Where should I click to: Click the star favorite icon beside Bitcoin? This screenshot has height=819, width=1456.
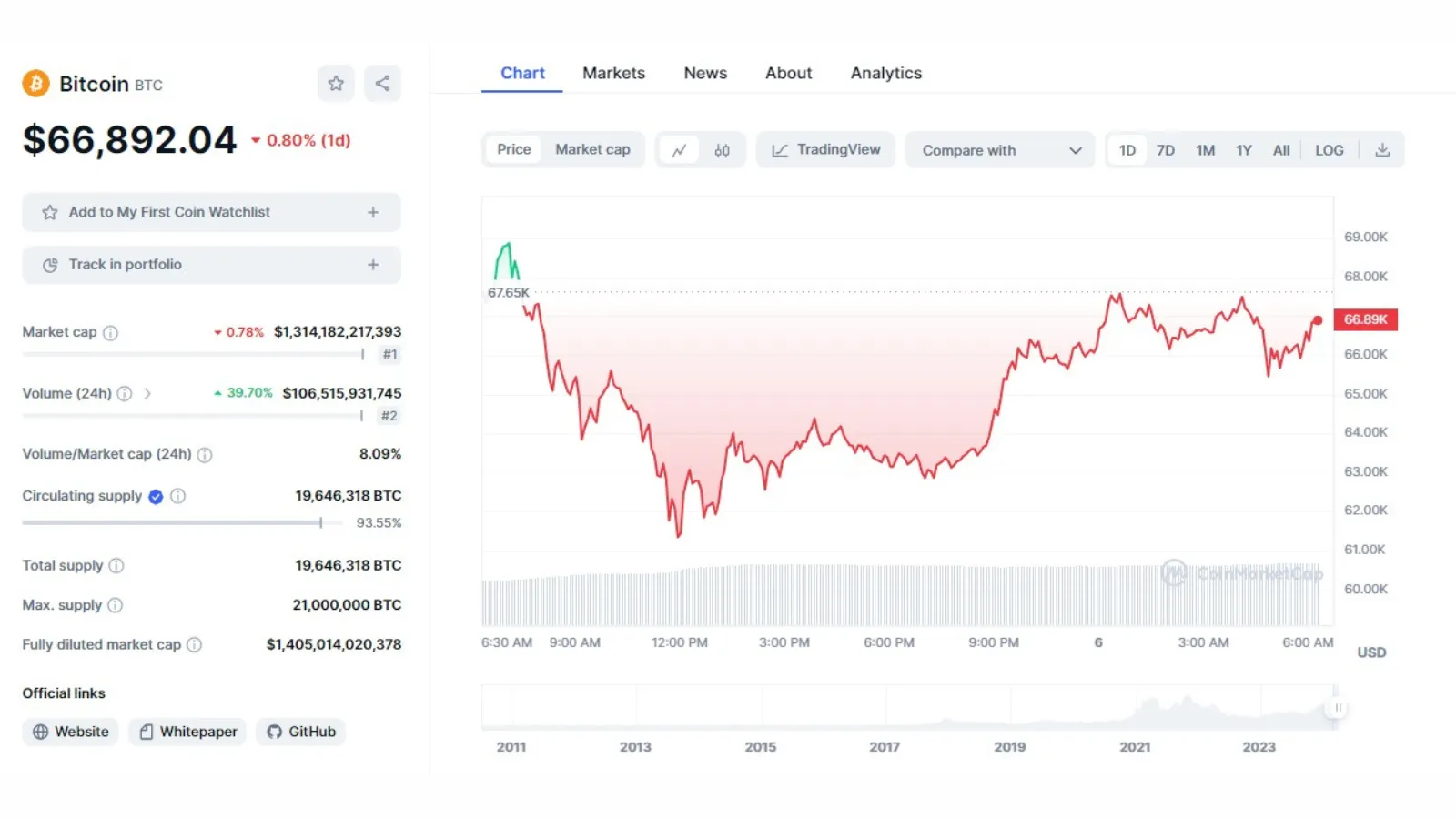click(336, 84)
